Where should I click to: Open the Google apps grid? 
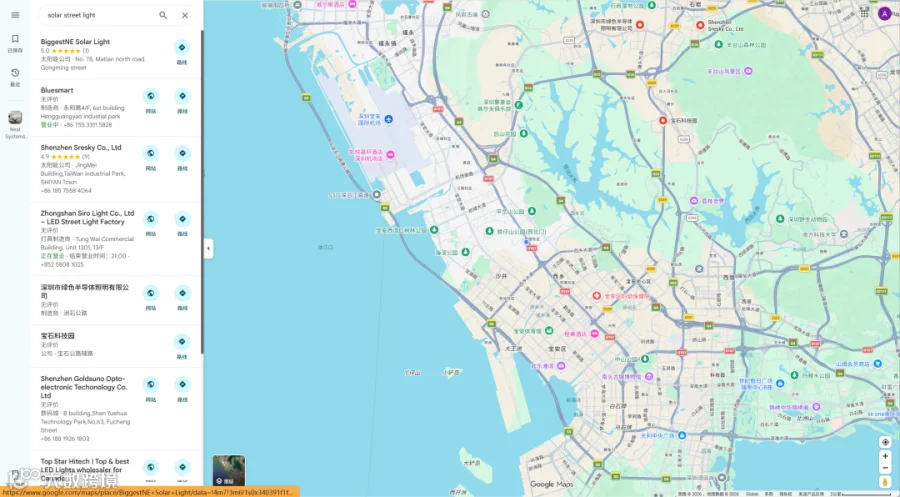click(864, 13)
